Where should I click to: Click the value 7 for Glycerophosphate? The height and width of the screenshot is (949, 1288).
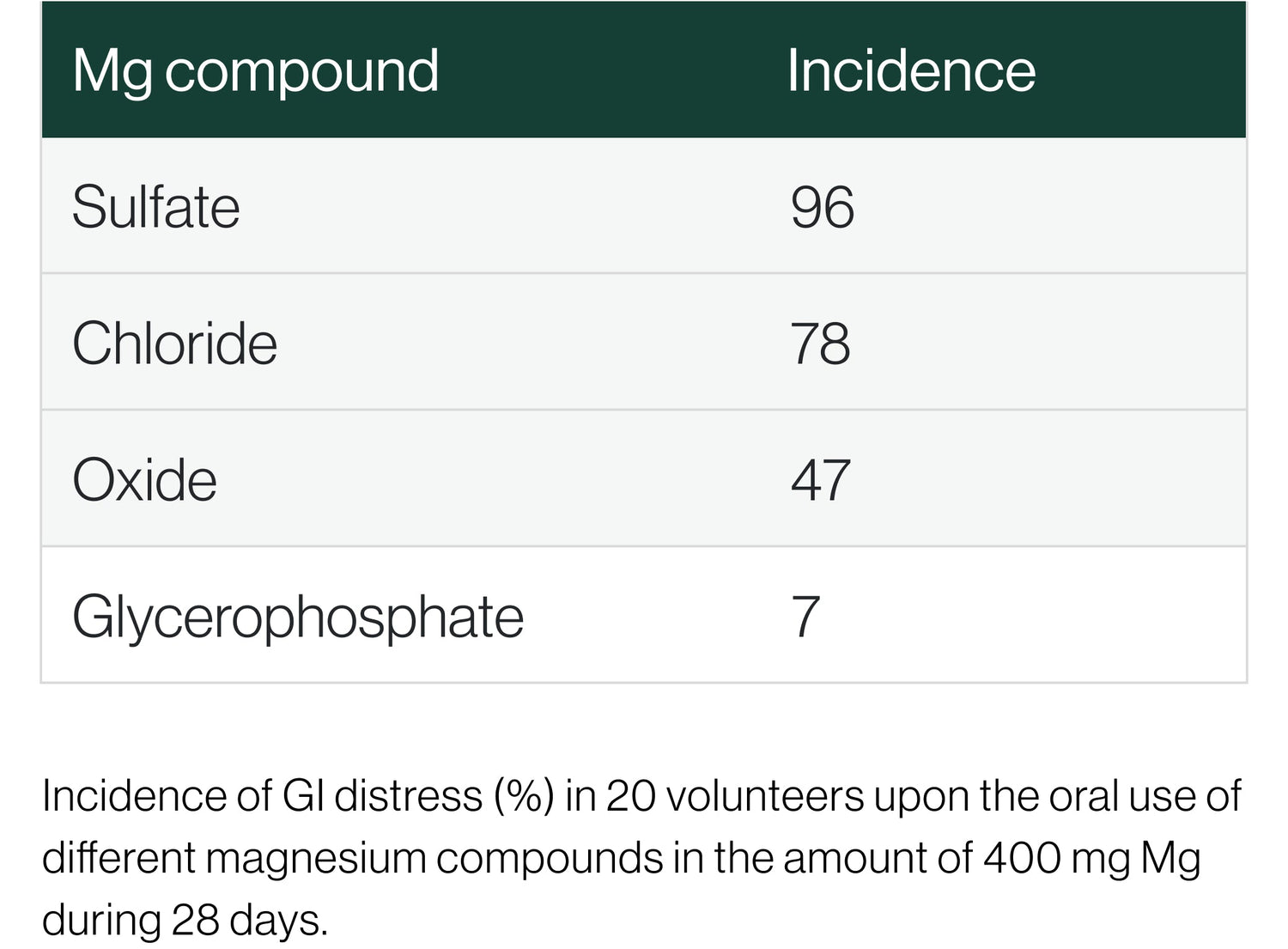coord(805,617)
